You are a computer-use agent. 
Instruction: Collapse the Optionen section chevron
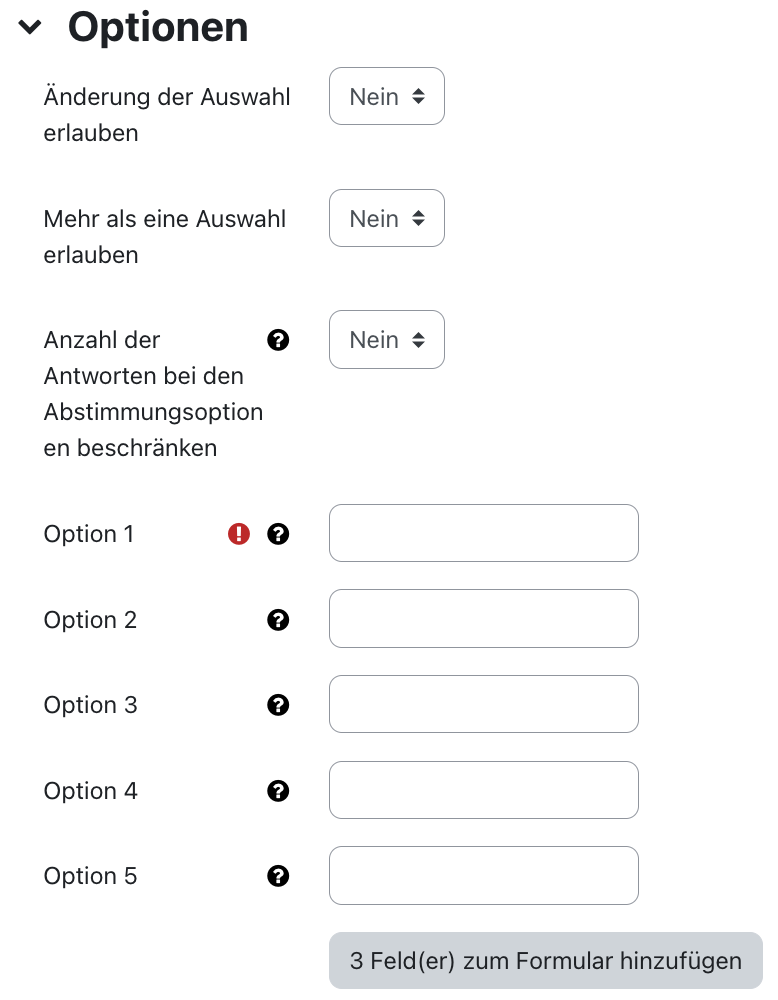(x=29, y=27)
